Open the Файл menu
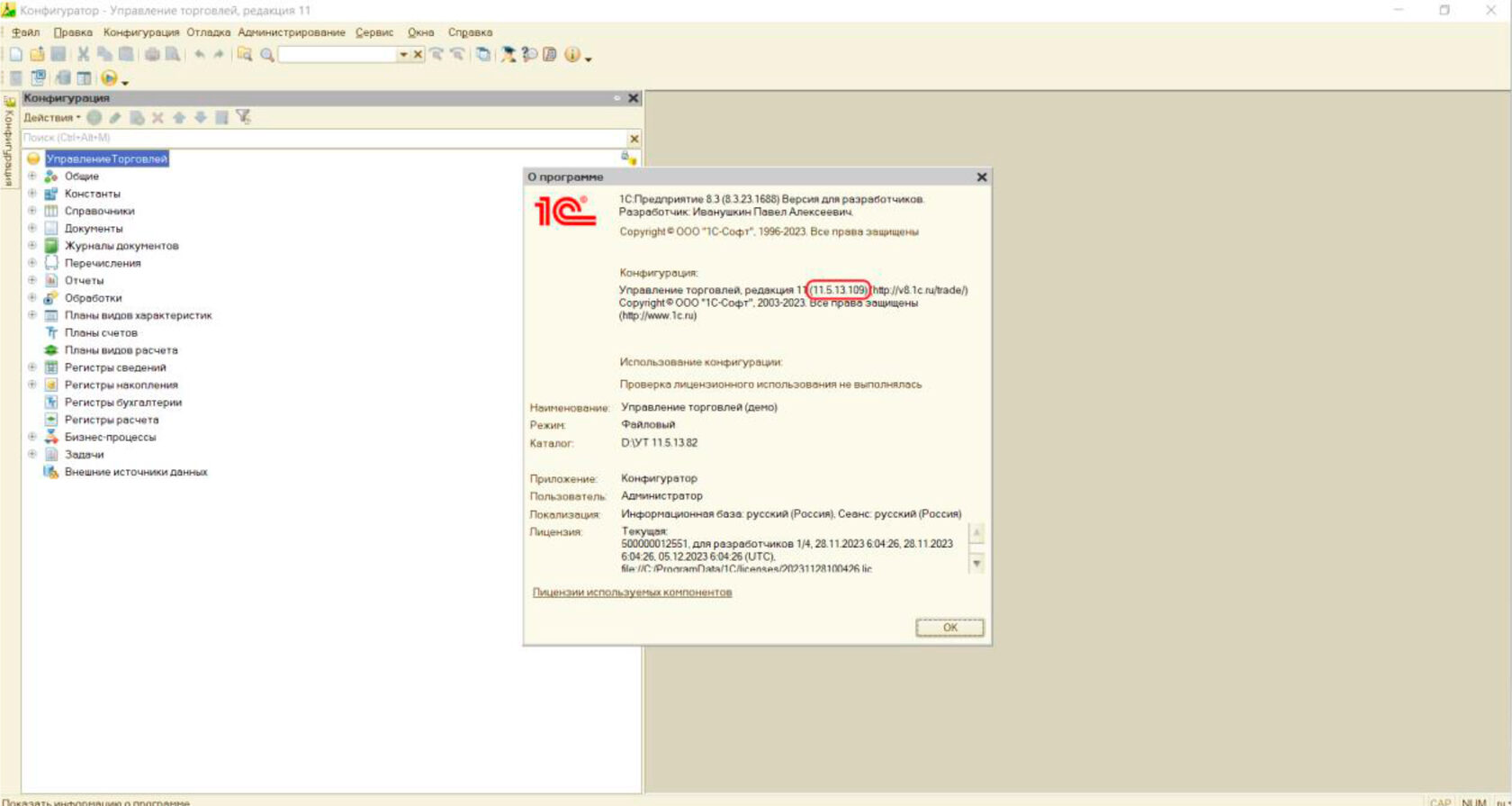The width and height of the screenshot is (1512, 806). point(25,32)
